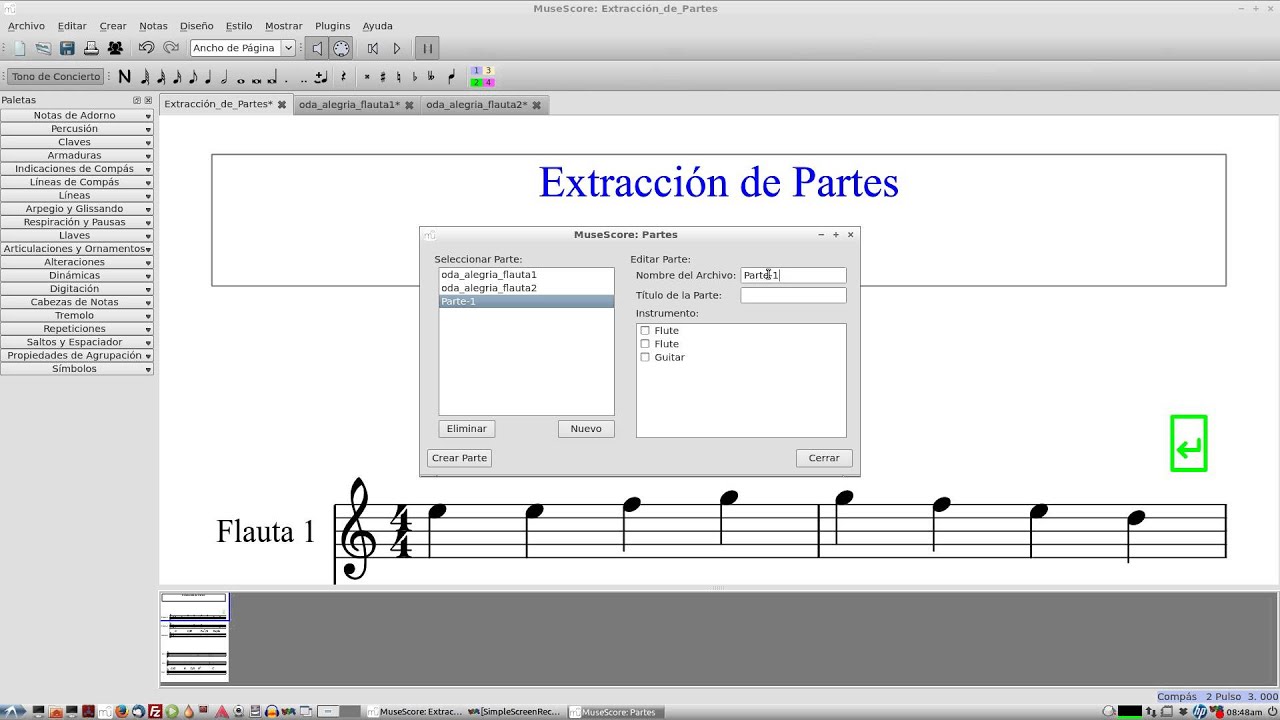Open a score using the folder icon
The height and width of the screenshot is (720, 1280).
43,48
